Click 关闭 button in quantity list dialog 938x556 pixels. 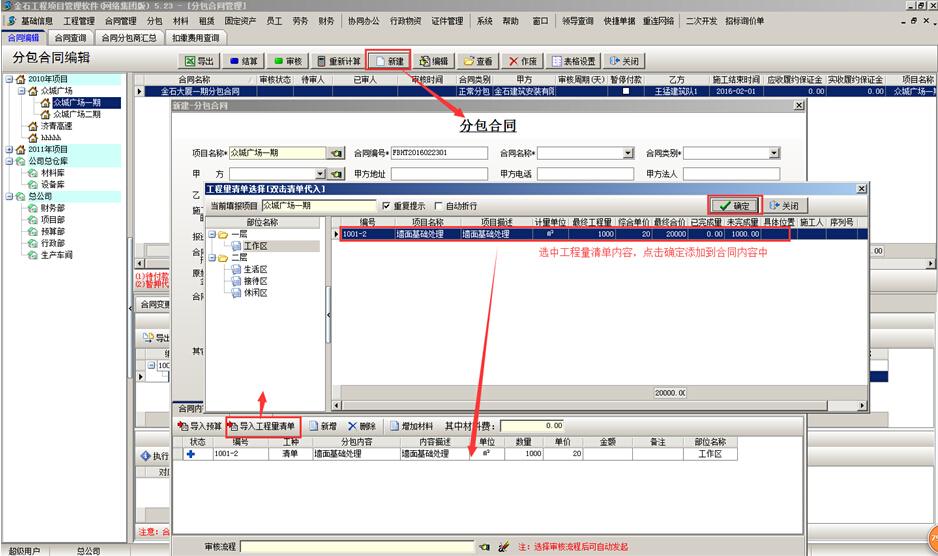click(783, 206)
